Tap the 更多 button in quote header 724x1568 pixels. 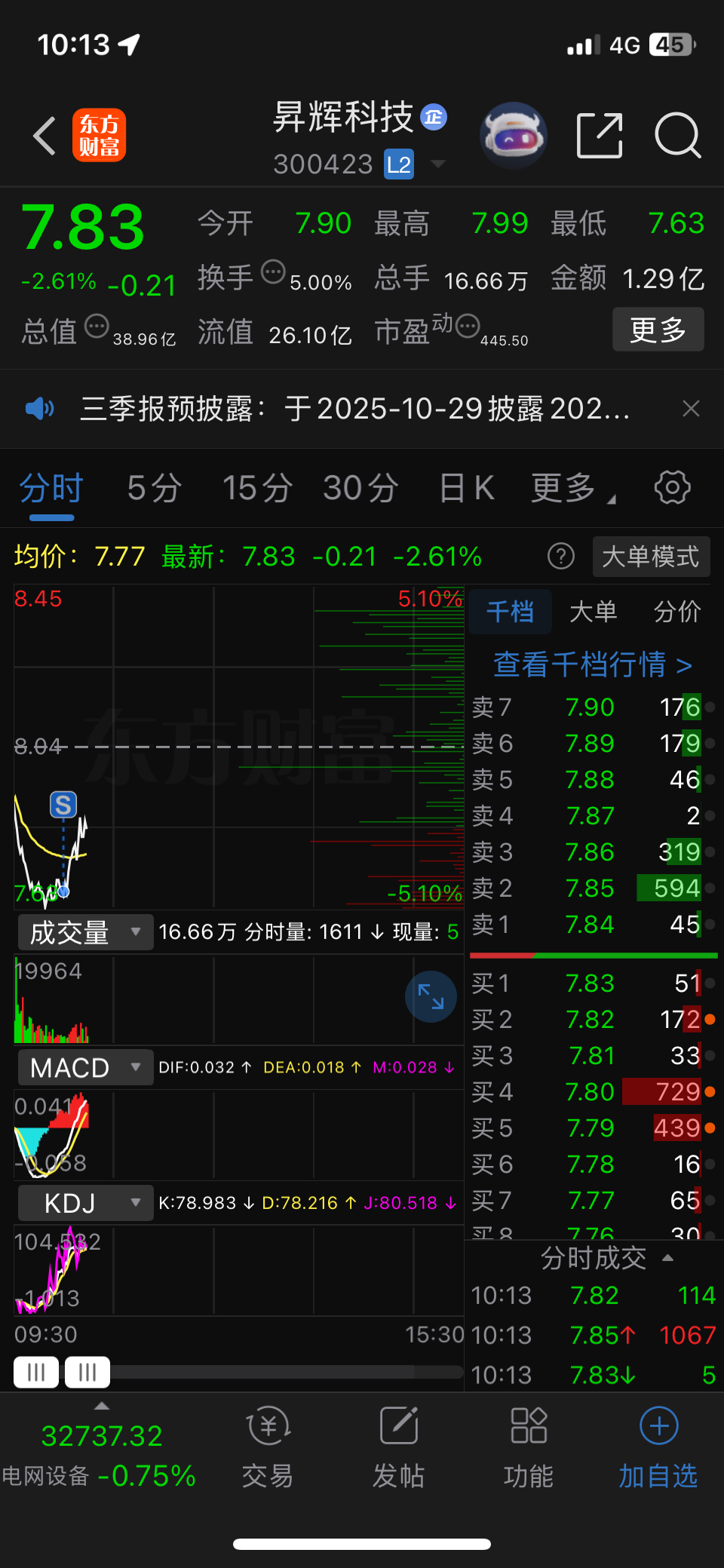point(658,330)
